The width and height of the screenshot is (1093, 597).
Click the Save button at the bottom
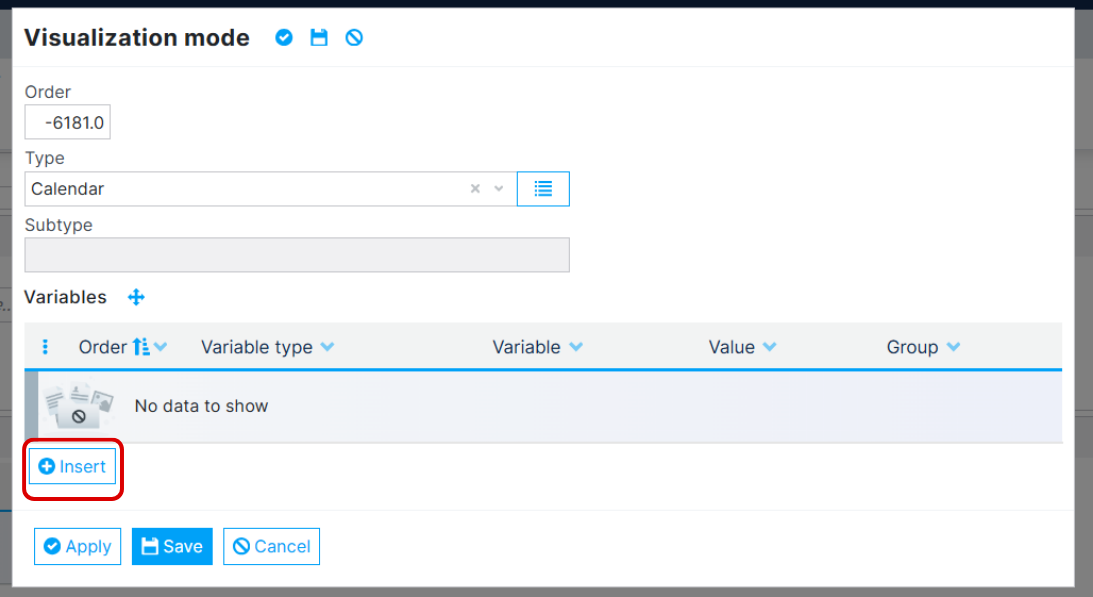pyautogui.click(x=171, y=546)
